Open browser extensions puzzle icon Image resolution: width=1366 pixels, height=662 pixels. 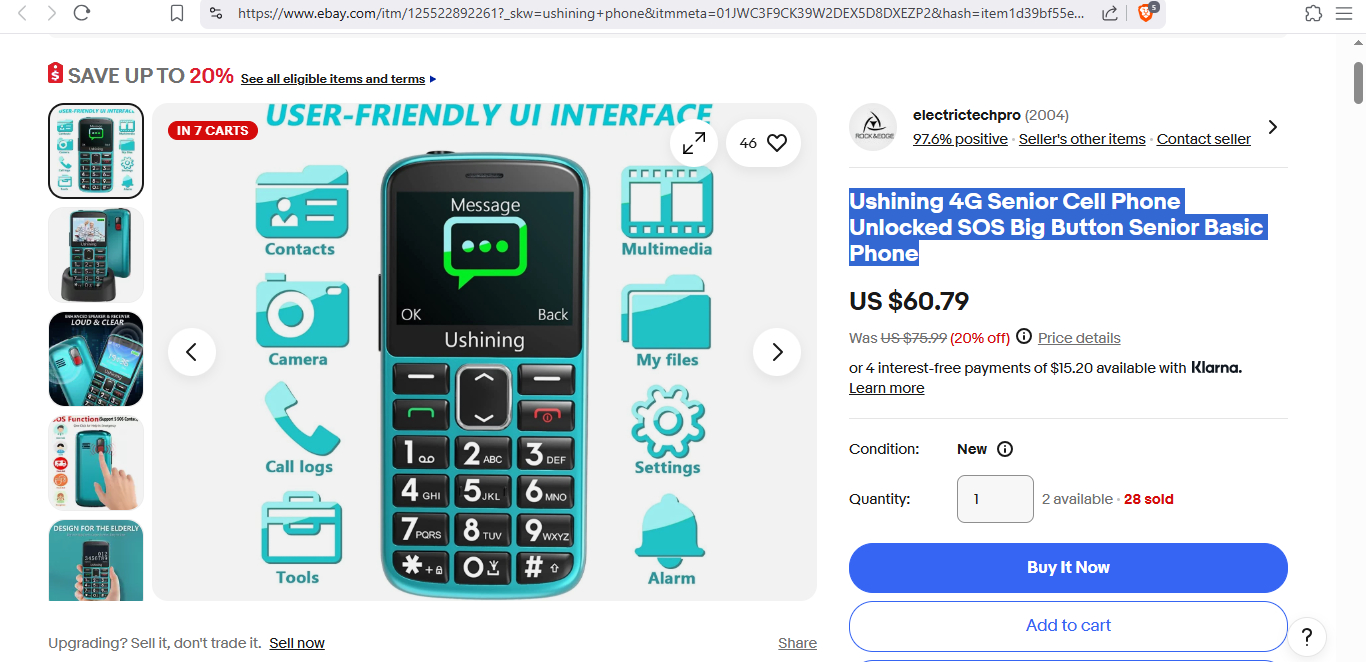point(1314,13)
